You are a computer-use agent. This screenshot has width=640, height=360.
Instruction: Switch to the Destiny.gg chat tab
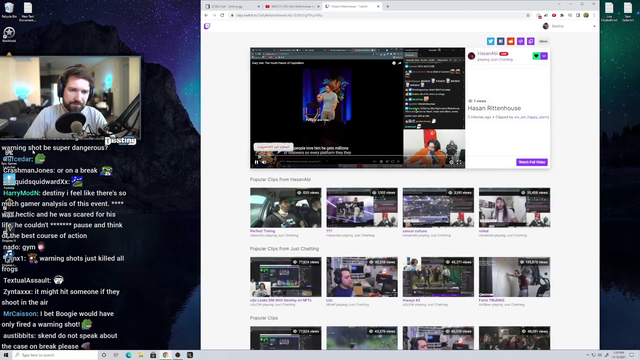[232, 7]
